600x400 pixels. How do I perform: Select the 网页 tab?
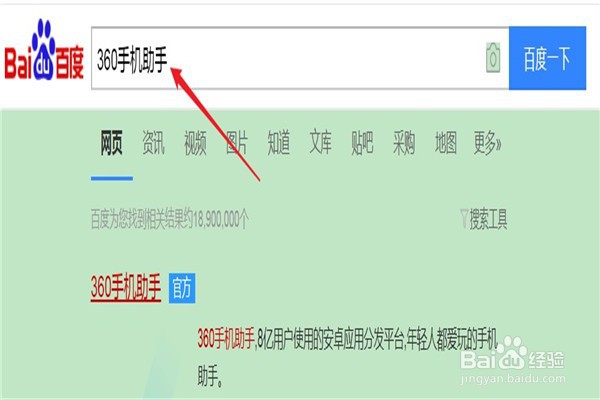click(x=112, y=142)
